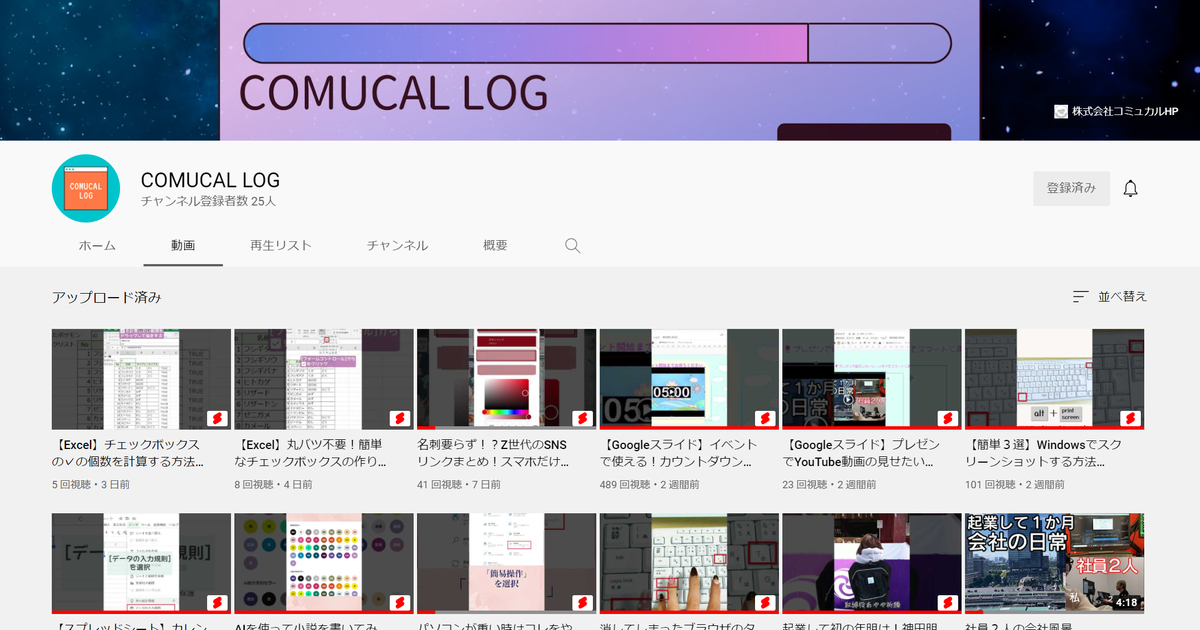Play the alt + print screen keyboard thumbnail
Image resolution: width=1200 pixels, height=630 pixels.
(x=1055, y=379)
